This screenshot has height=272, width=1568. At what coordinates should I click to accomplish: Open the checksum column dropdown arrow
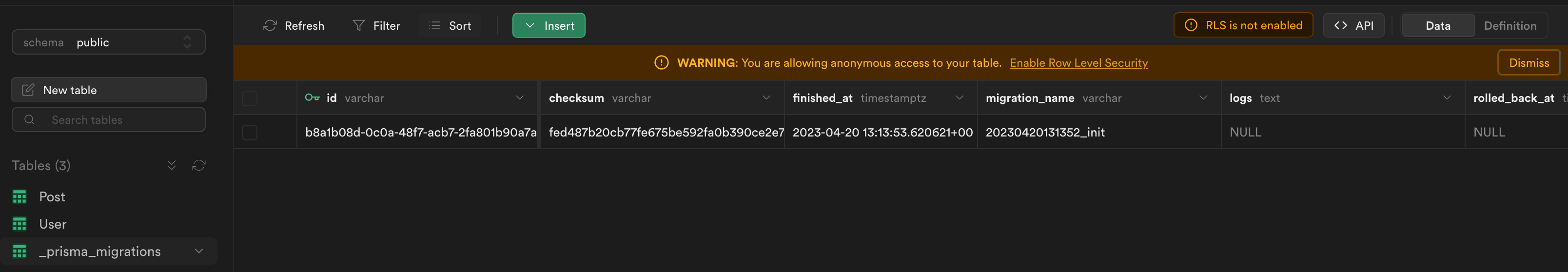(x=766, y=98)
